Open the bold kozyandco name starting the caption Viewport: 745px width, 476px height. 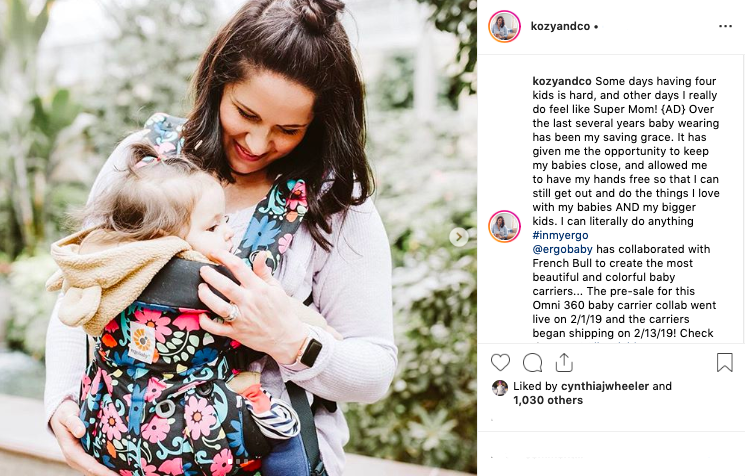click(562, 81)
